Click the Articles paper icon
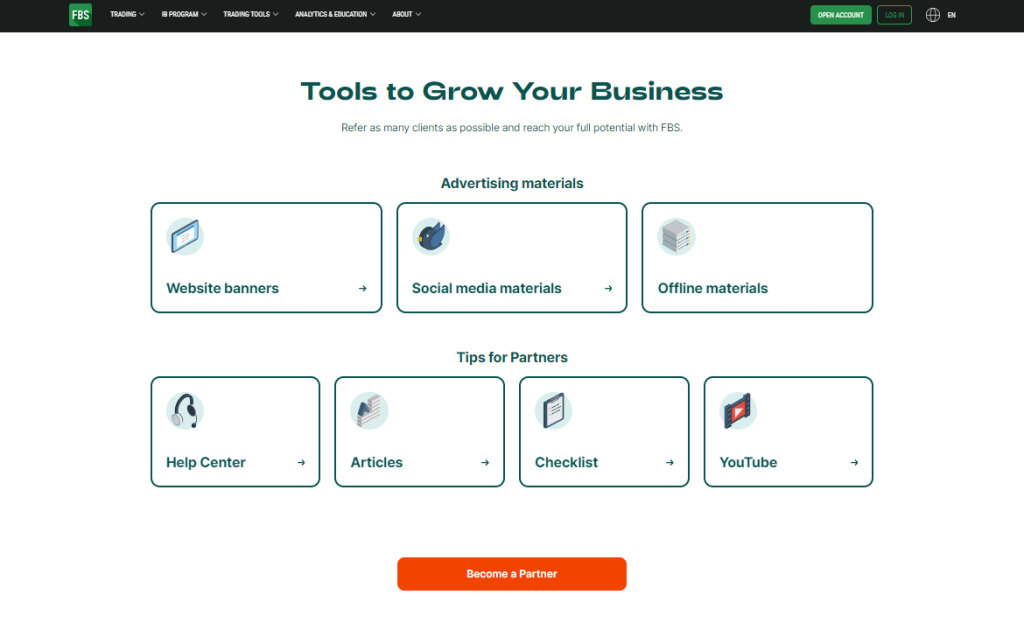1024x623 pixels. tap(369, 411)
